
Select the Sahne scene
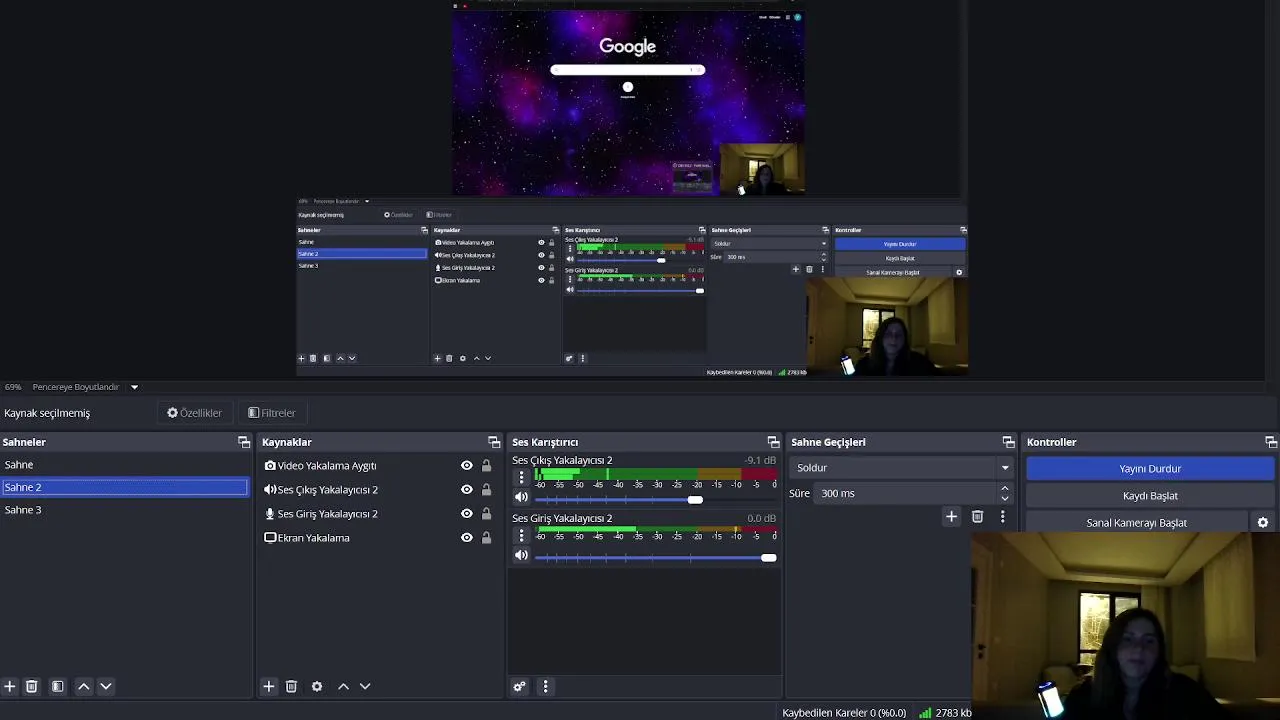125,465
